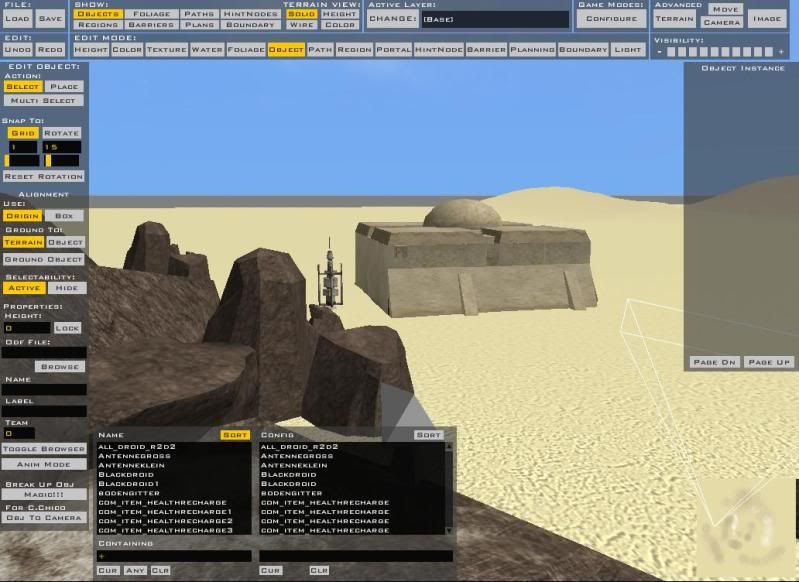This screenshot has width=799, height=582.
Task: Set Terrain View to Color
Action: click(339, 24)
